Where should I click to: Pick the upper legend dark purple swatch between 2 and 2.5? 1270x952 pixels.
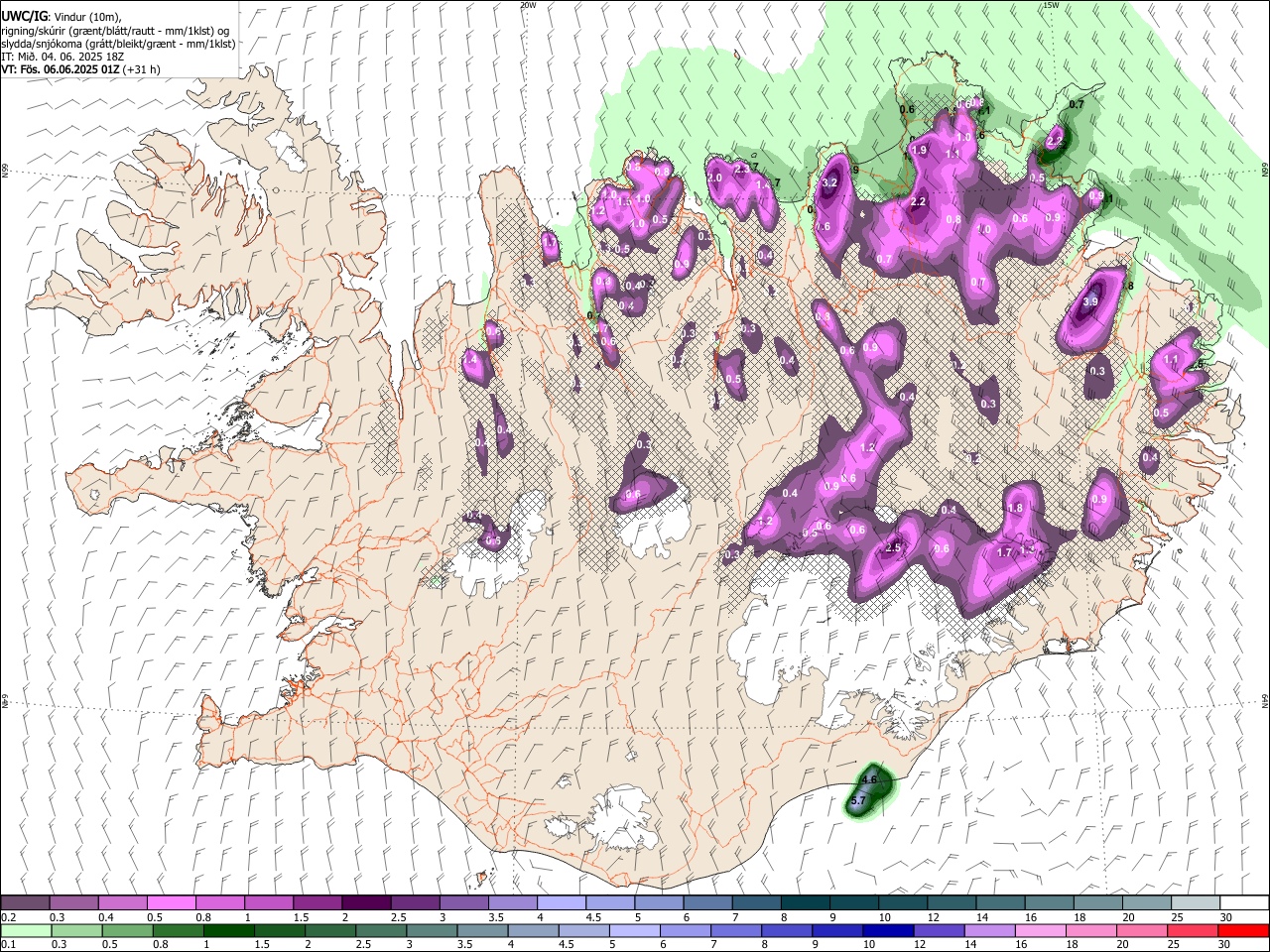point(366,903)
